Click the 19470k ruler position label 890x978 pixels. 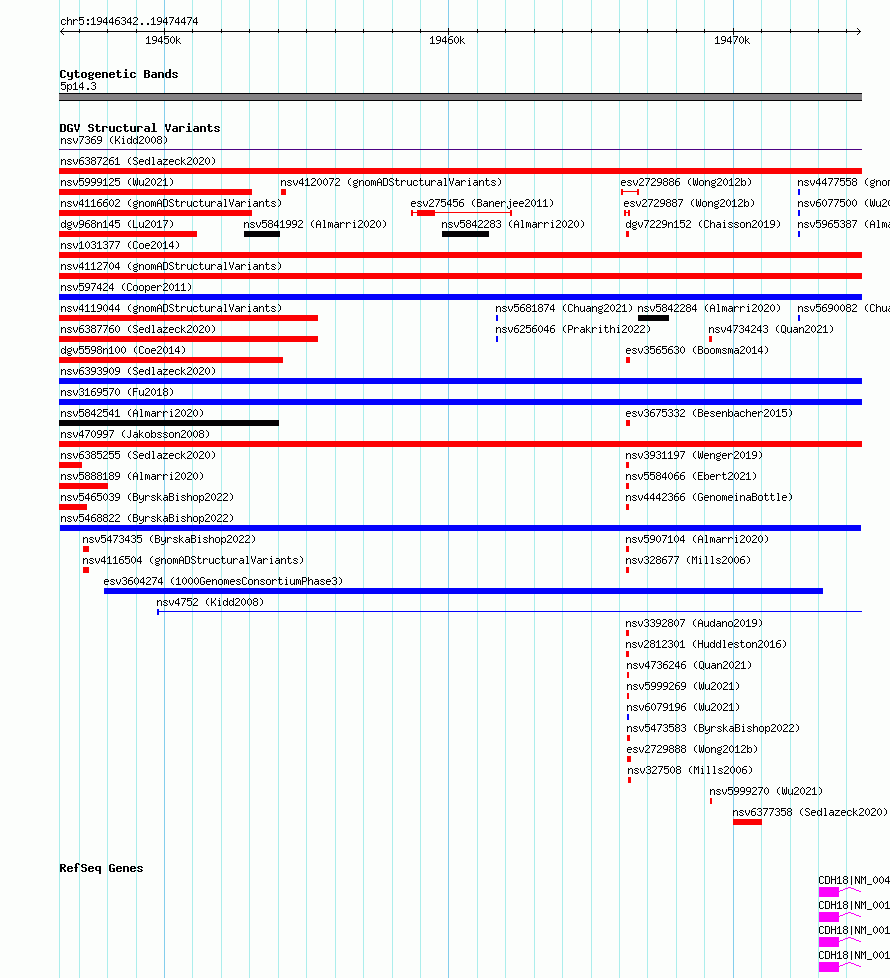pos(732,41)
